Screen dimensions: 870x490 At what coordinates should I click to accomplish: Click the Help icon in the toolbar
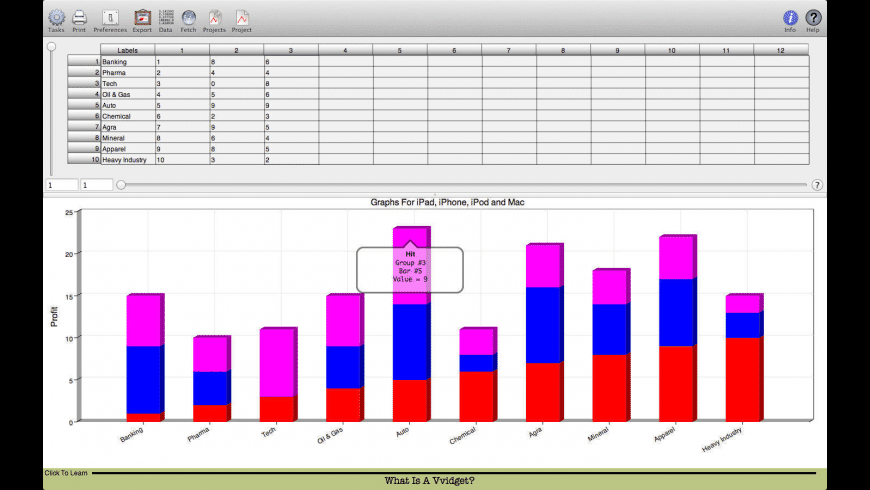click(813, 18)
